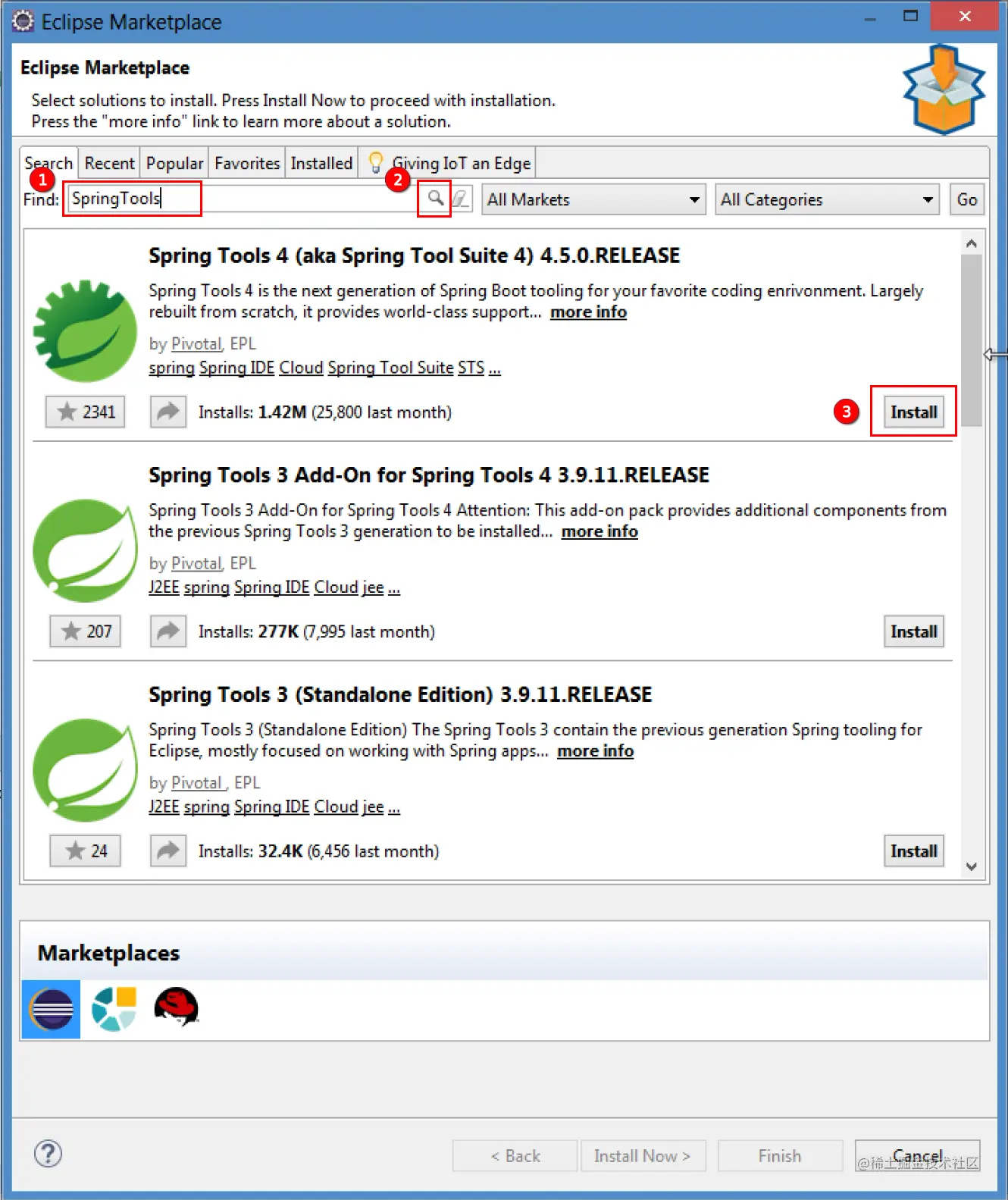
Task: Click the Cloud tag under Spring Tools 4
Action: click(301, 368)
